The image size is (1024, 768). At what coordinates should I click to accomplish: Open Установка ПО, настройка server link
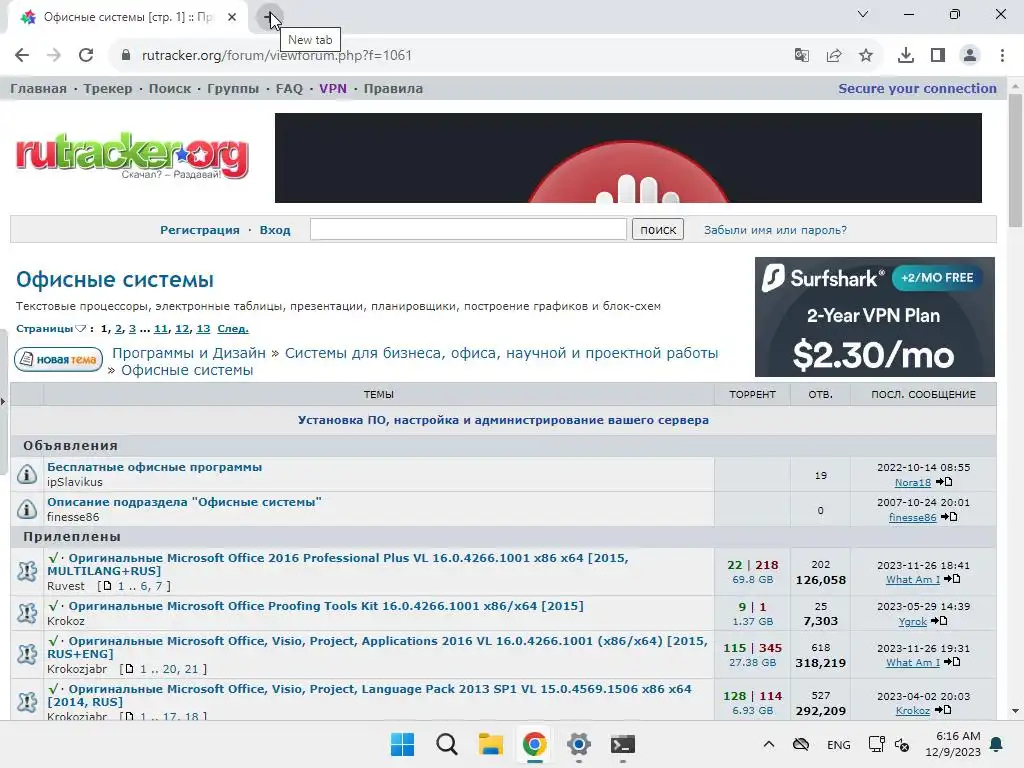(503, 420)
